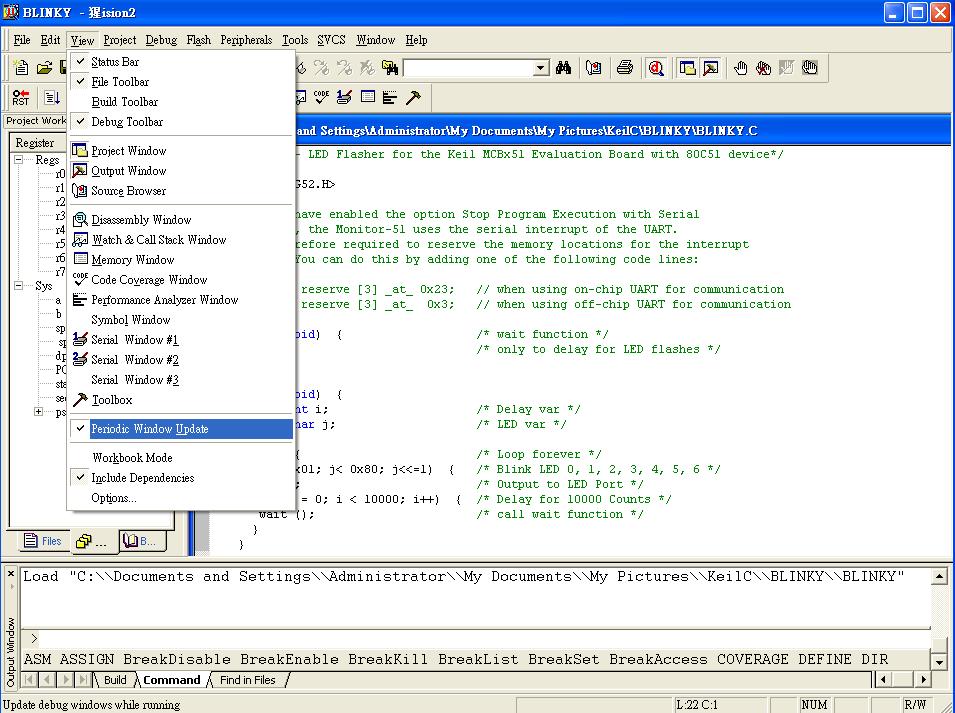The width and height of the screenshot is (955, 713).
Task: Click the printer icon in toolbar
Action: [x=625, y=68]
